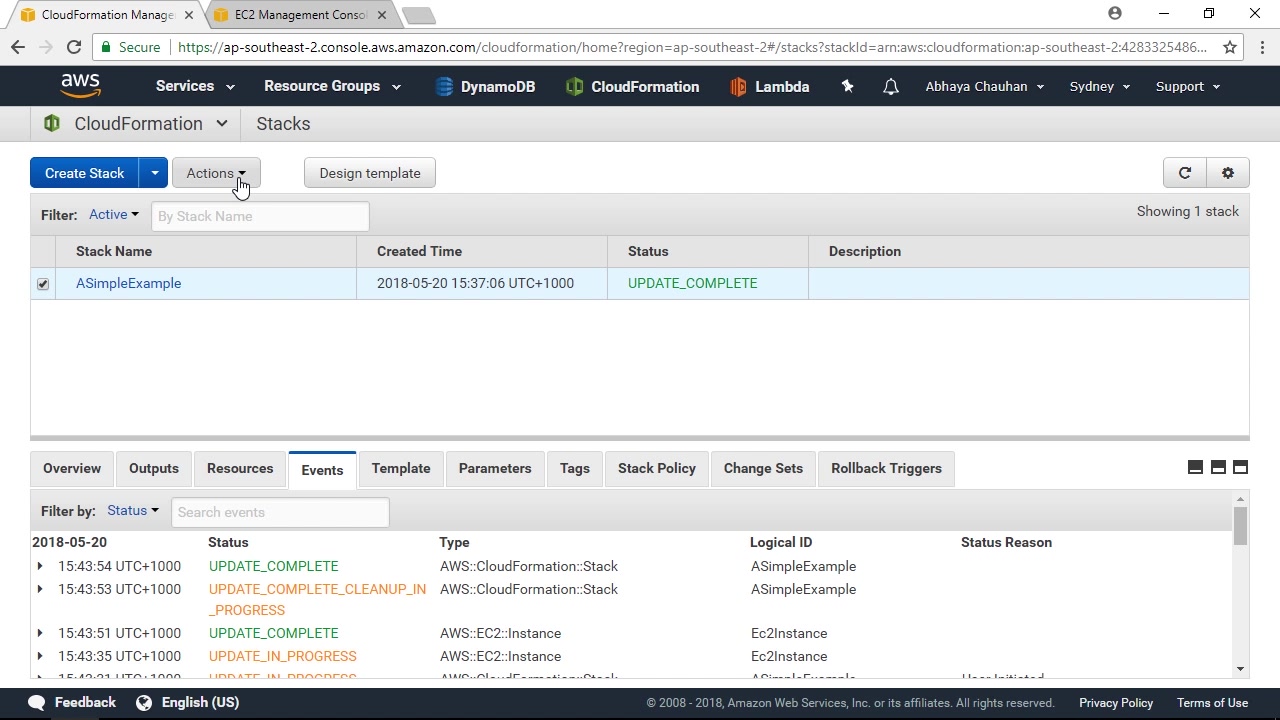
Task: Open the Abhaya Chauhan account menu
Action: tap(985, 86)
